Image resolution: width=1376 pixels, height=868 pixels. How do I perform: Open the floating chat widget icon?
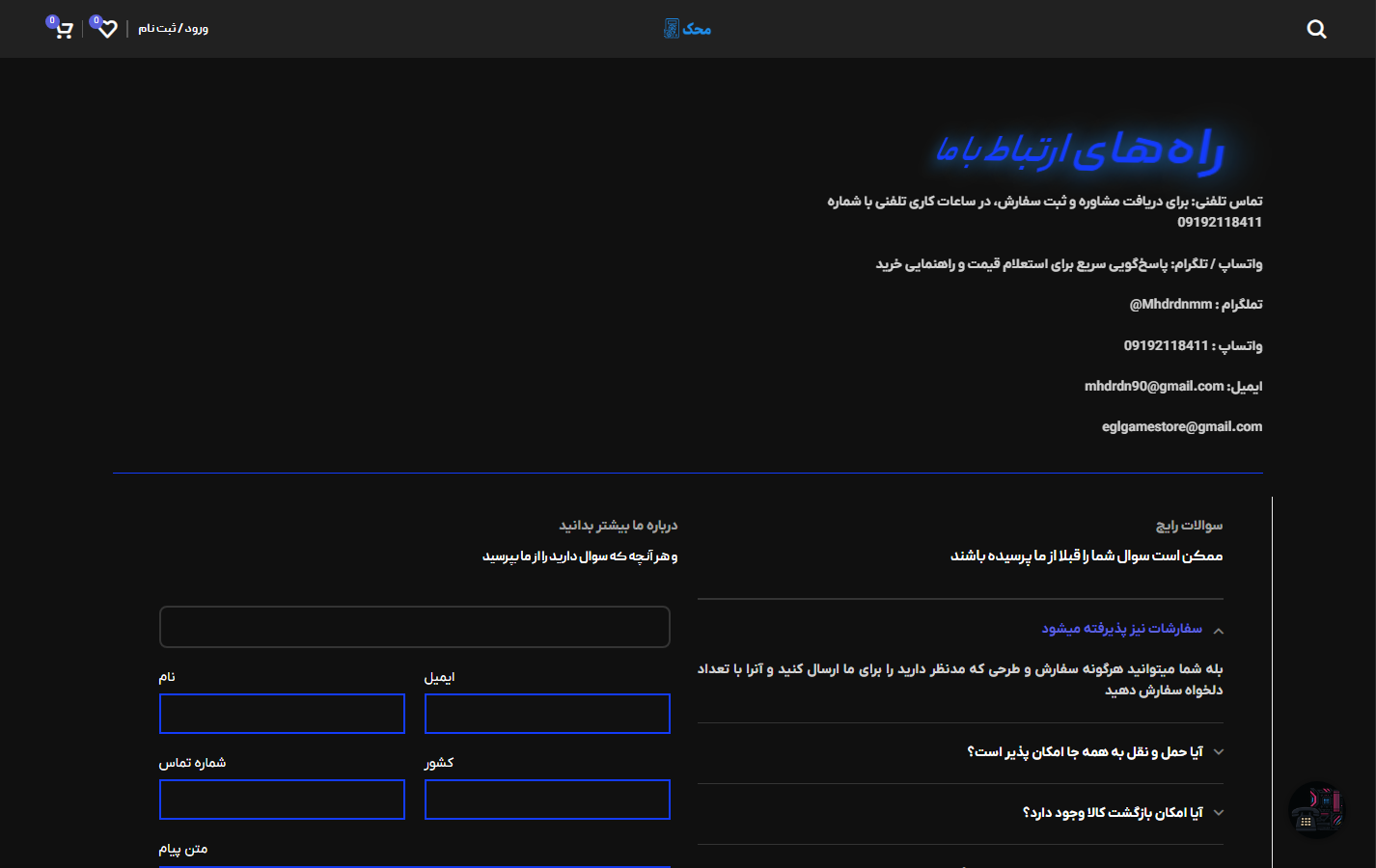(x=1316, y=809)
